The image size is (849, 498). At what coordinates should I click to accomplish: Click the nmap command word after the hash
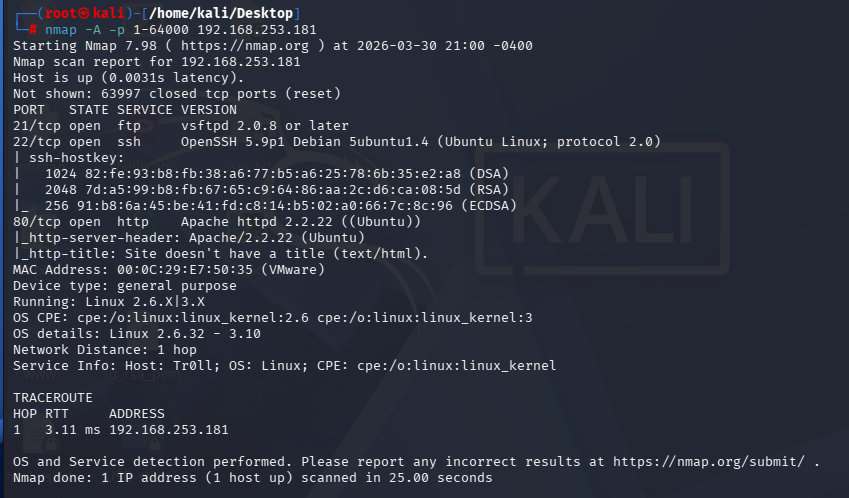[61, 30]
